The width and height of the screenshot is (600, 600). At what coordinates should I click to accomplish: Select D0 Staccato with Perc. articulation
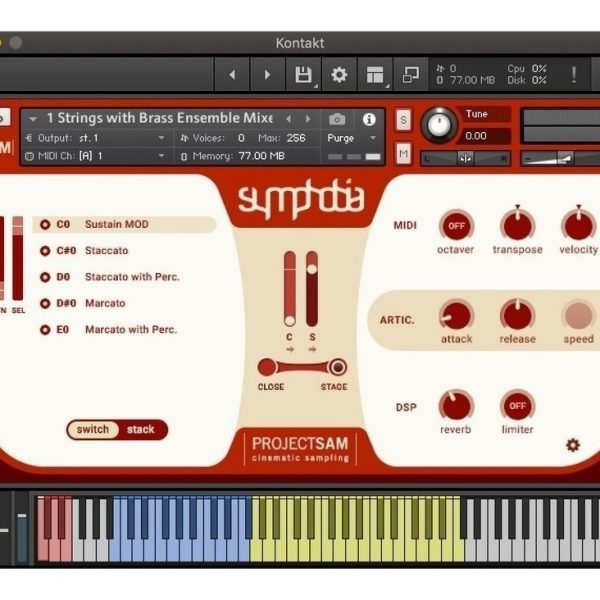click(110, 277)
